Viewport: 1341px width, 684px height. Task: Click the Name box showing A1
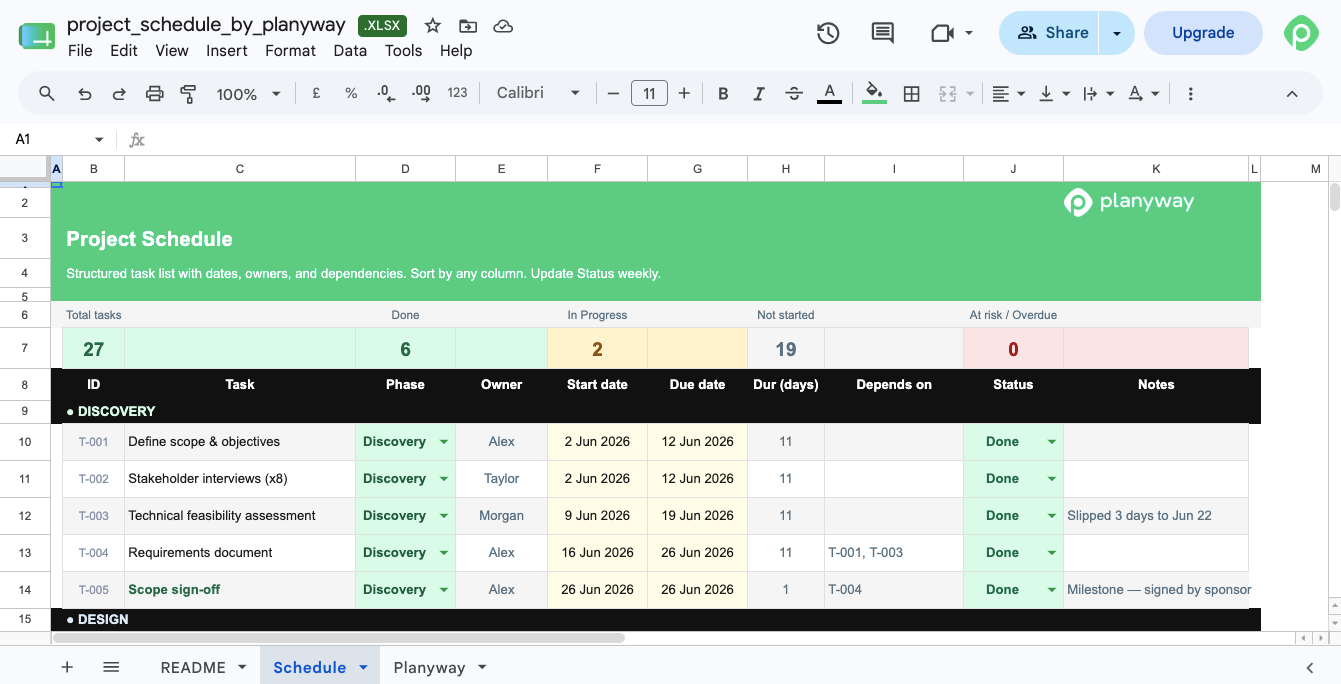click(59, 139)
